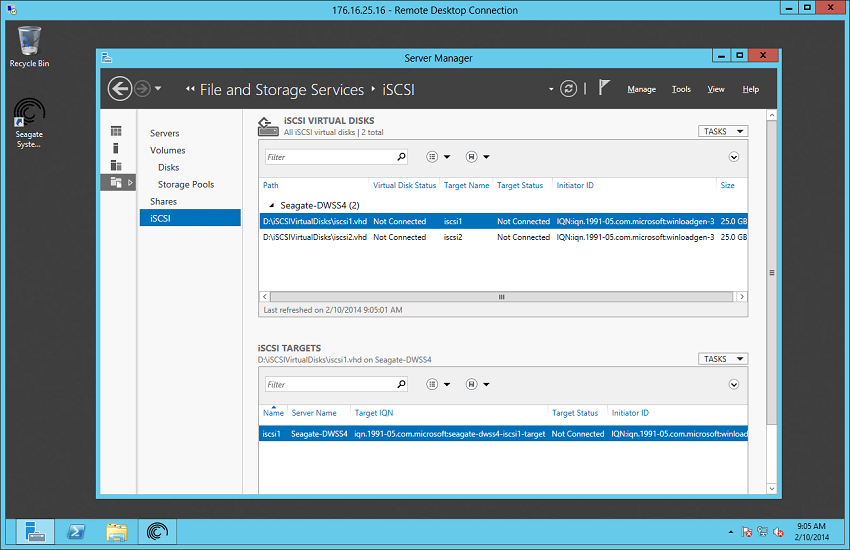
Task: Click the Dashboard icon in left rail
Action: tap(116, 131)
